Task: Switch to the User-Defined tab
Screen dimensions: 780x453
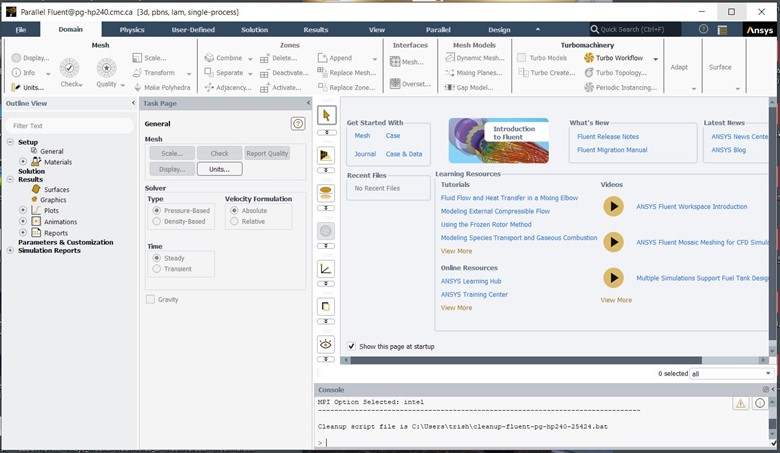Action: coord(193,30)
